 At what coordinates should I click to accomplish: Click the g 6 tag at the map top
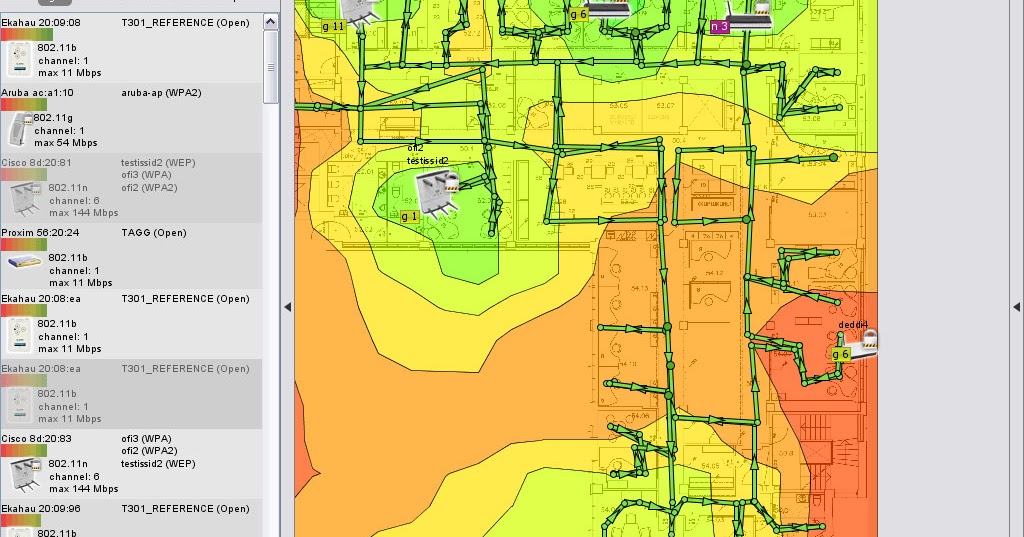579,14
